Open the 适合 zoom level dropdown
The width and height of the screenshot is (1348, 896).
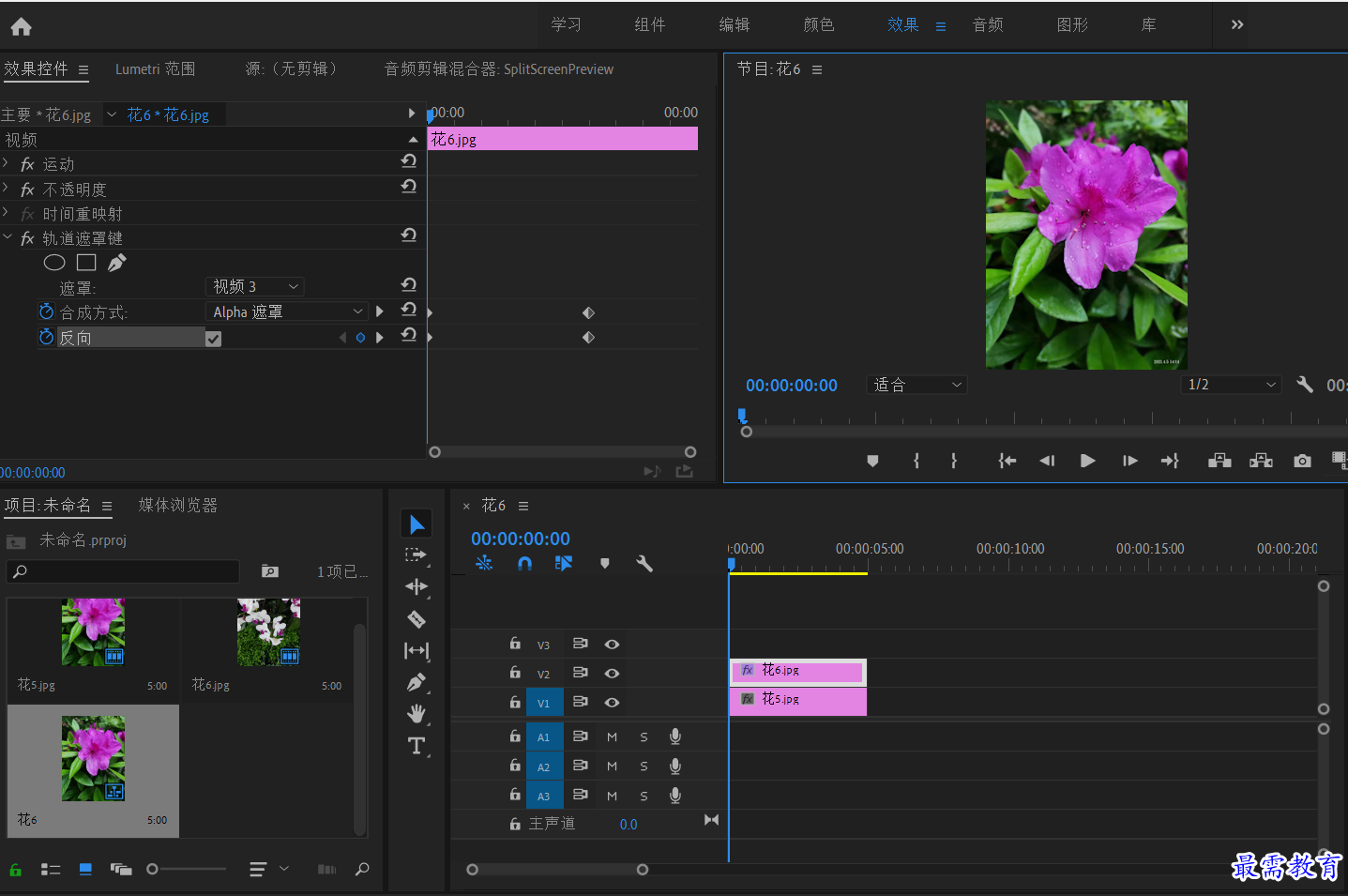(x=917, y=385)
